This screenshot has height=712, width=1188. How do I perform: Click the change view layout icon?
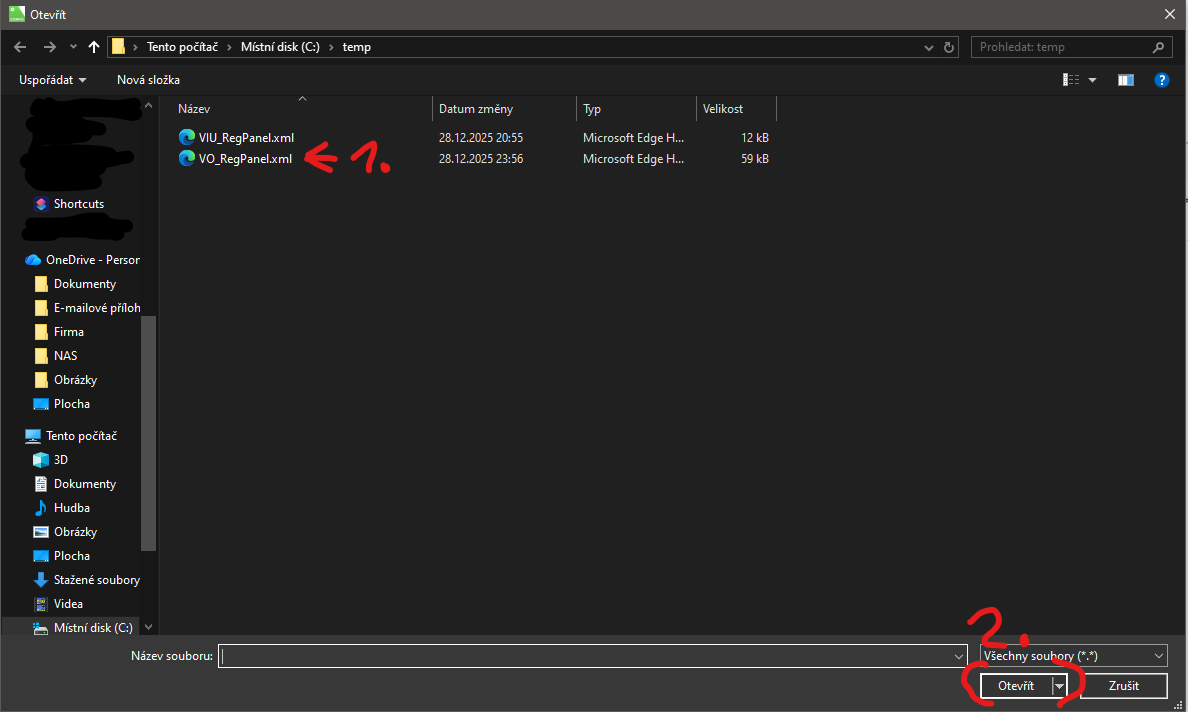[1071, 80]
